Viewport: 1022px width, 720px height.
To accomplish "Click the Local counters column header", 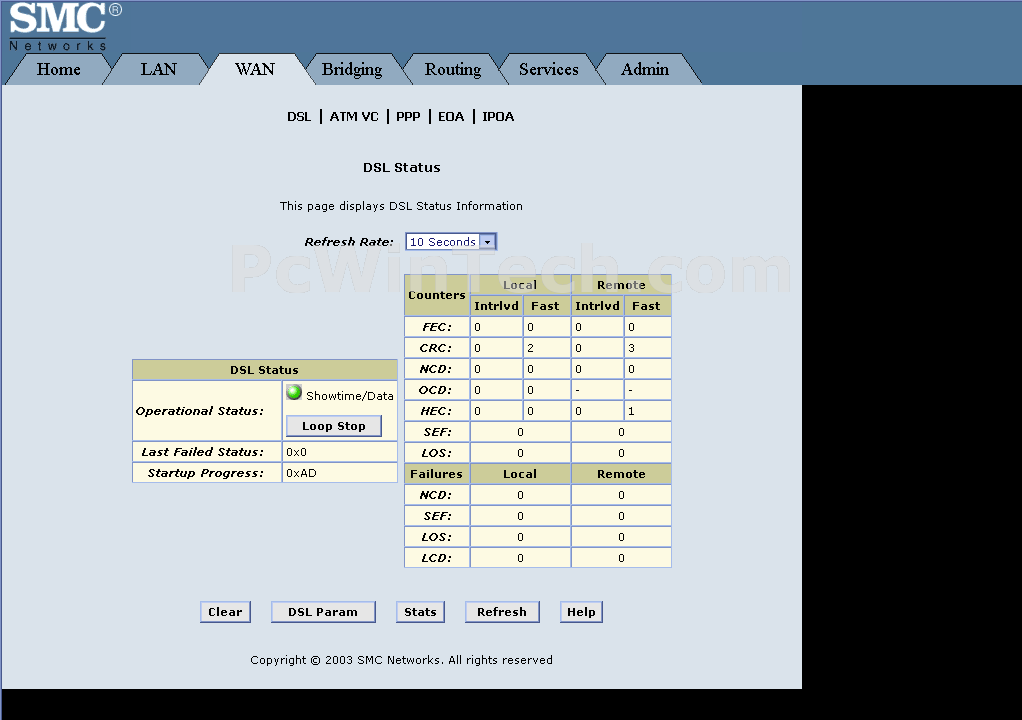I will [520, 285].
